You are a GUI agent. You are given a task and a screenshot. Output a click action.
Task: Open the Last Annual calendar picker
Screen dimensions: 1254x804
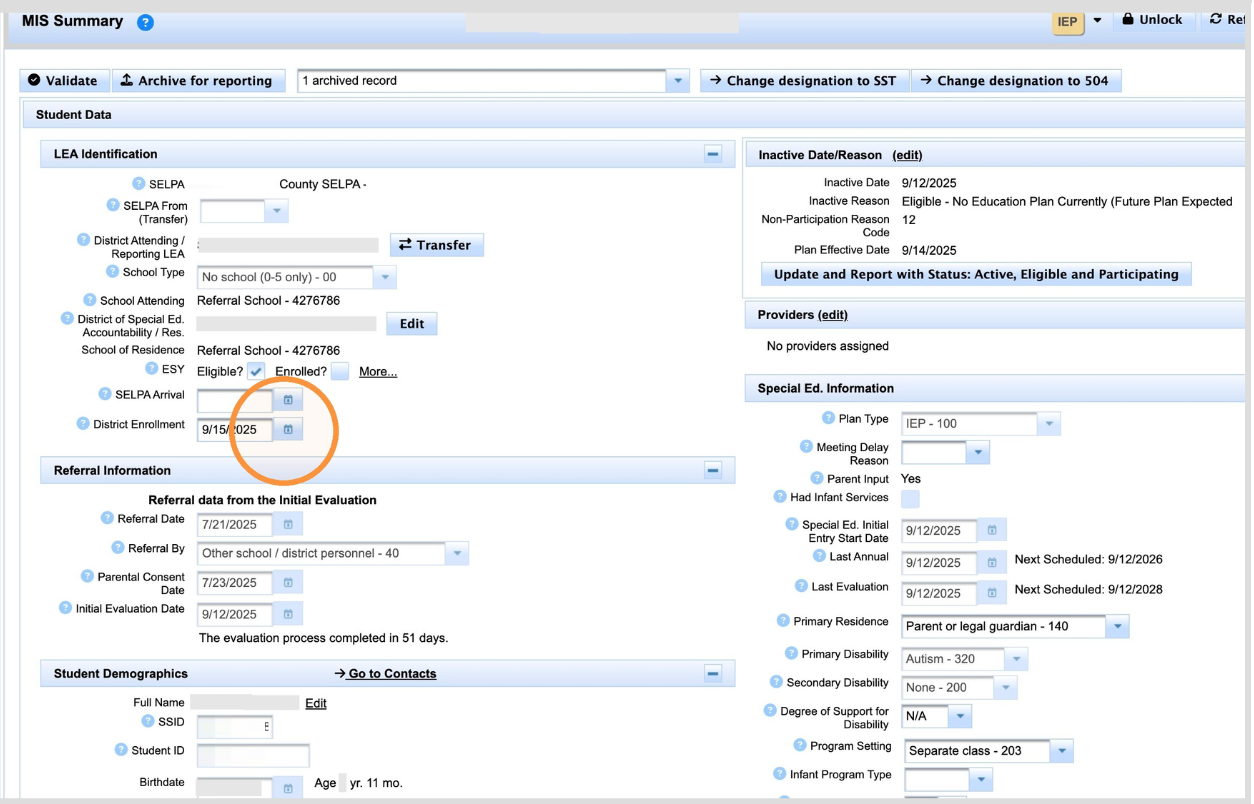pyautogui.click(x=992, y=563)
